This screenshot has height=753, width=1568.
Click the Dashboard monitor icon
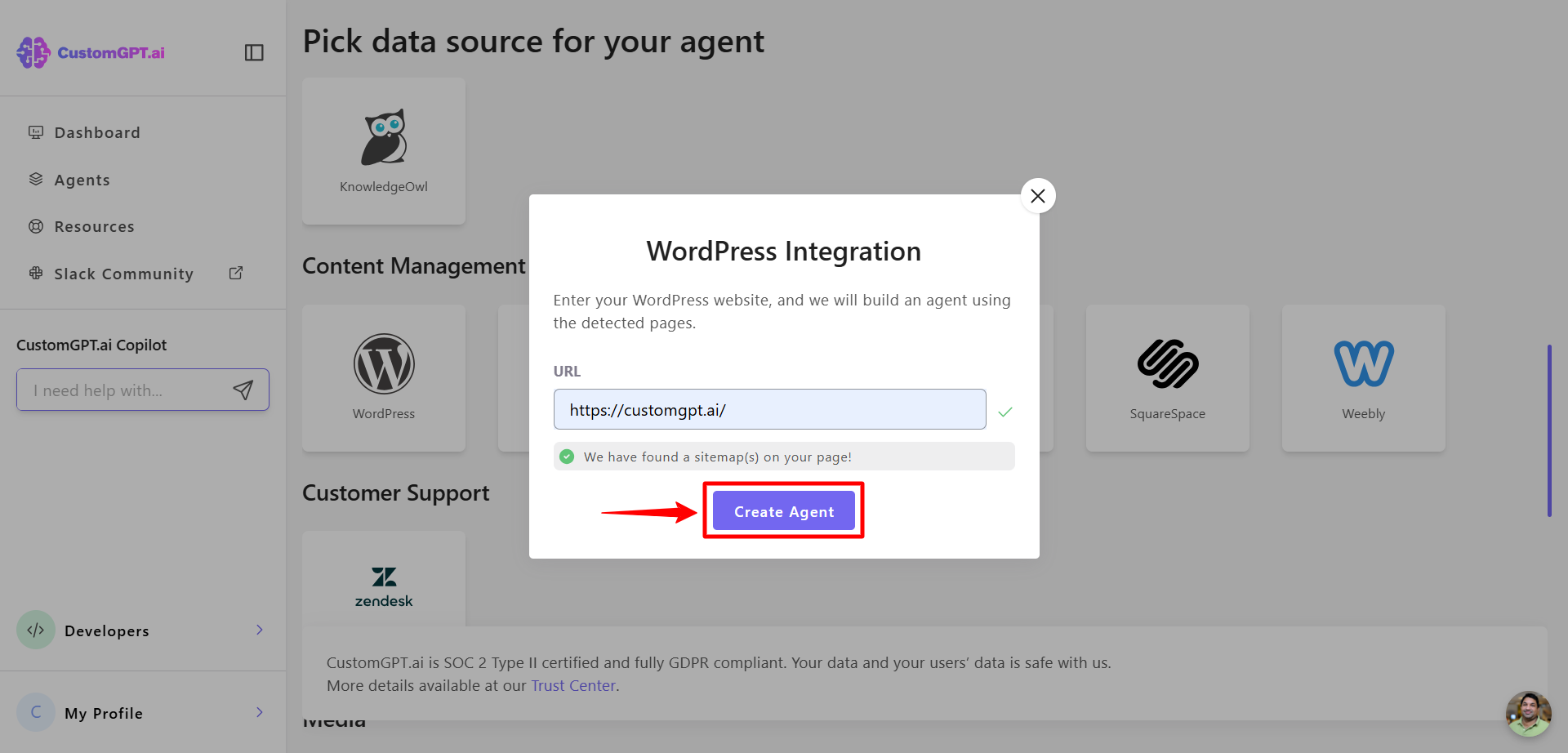click(x=36, y=132)
